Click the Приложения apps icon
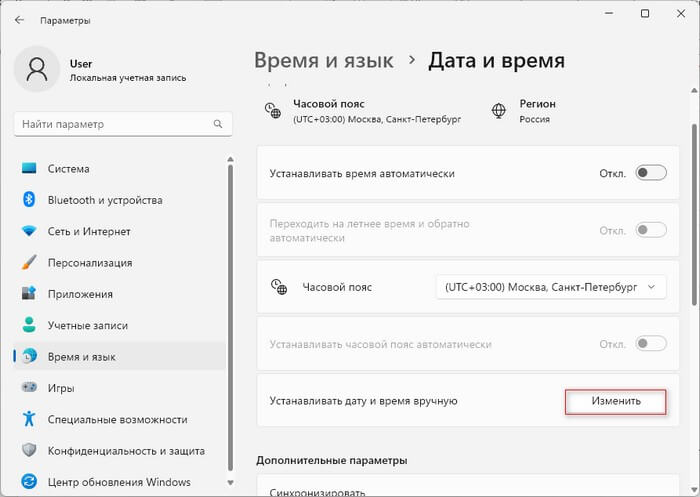Screen dimensions: 700x497 29,294
